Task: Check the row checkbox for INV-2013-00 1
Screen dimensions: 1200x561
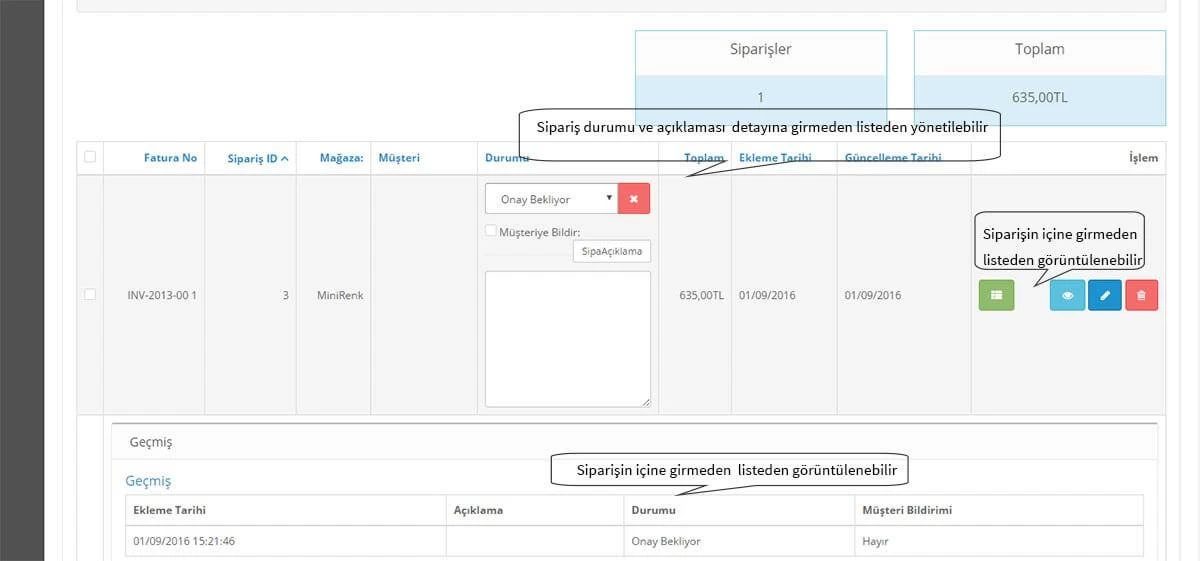Action: [x=90, y=295]
